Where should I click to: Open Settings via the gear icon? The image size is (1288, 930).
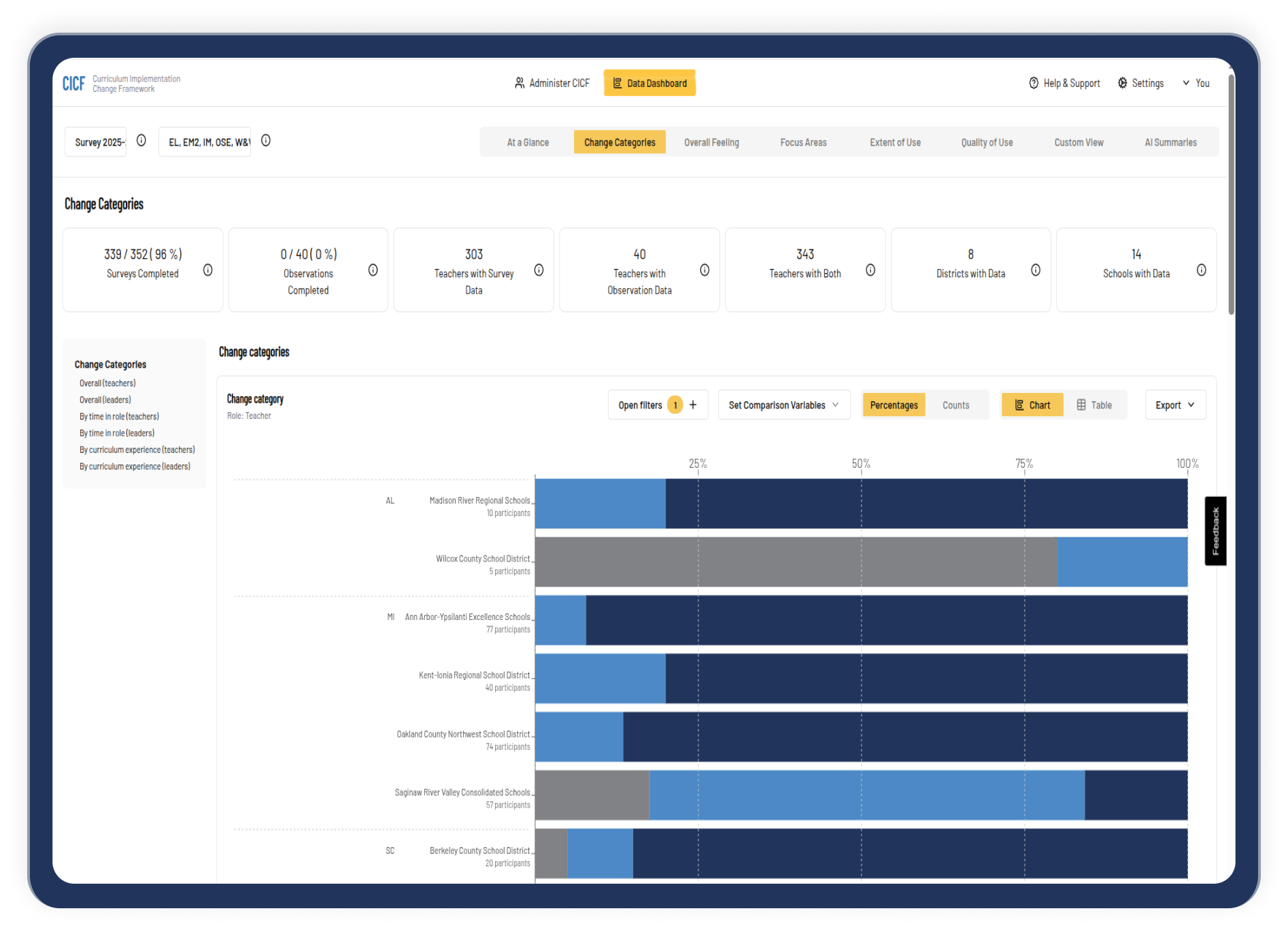click(1122, 83)
